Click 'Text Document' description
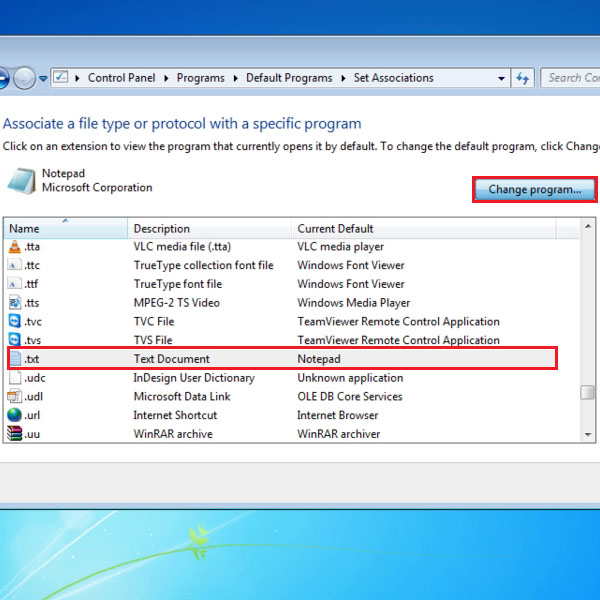This screenshot has width=600, height=600. click(171, 359)
